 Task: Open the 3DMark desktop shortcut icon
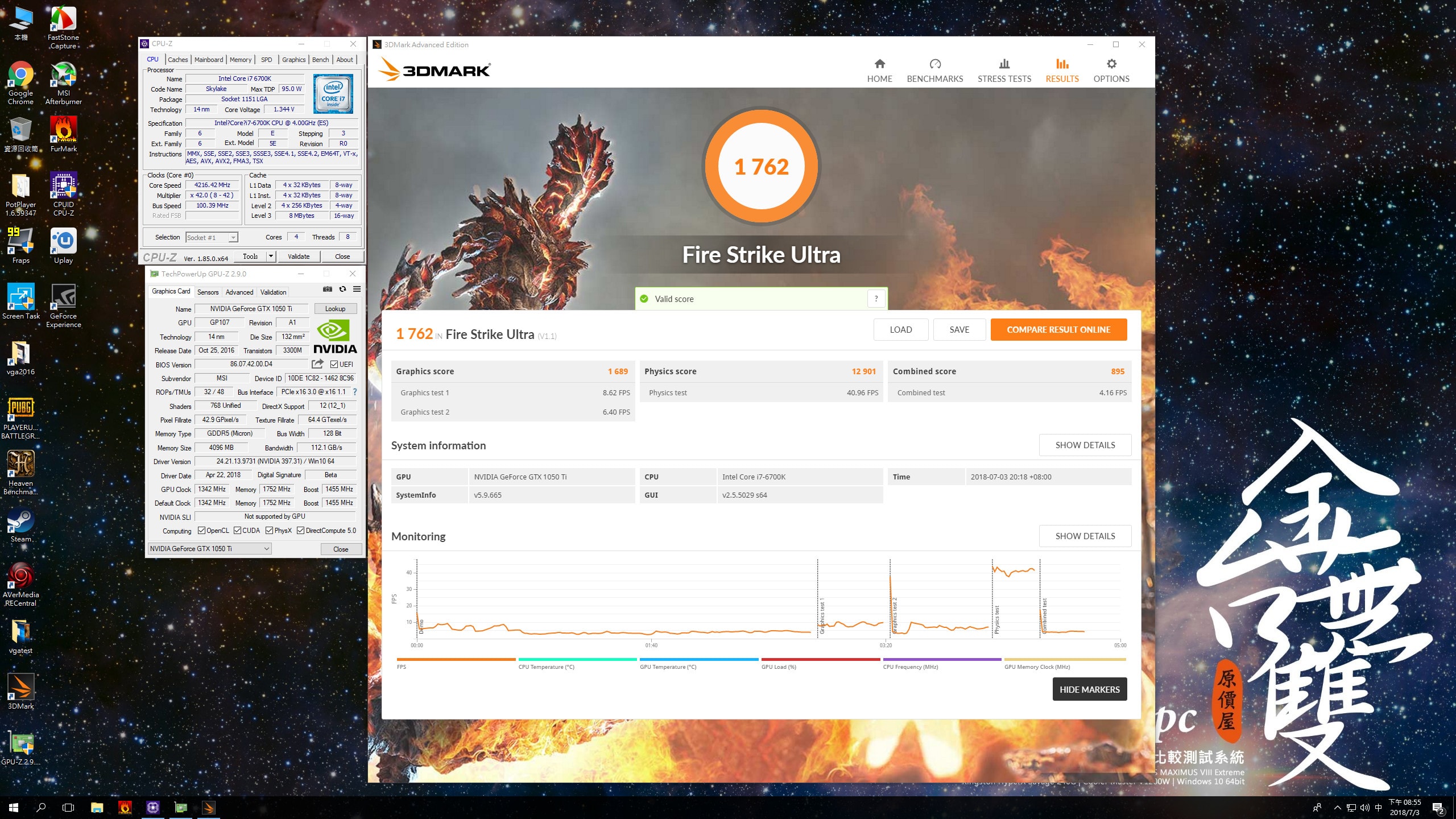tap(20, 692)
